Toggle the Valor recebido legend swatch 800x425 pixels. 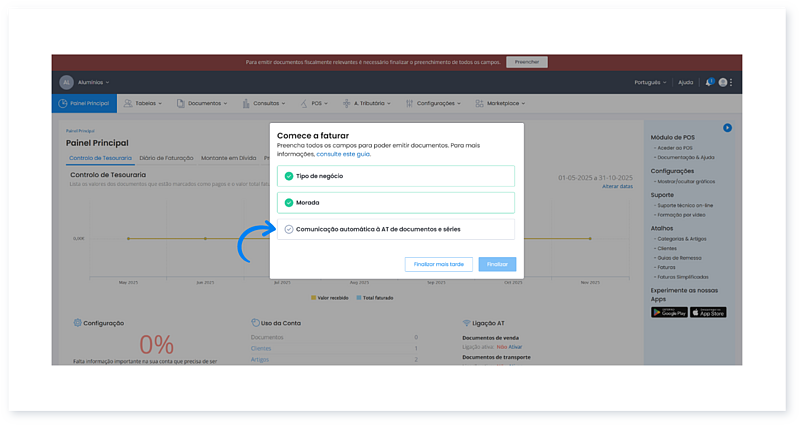pyautogui.click(x=314, y=298)
